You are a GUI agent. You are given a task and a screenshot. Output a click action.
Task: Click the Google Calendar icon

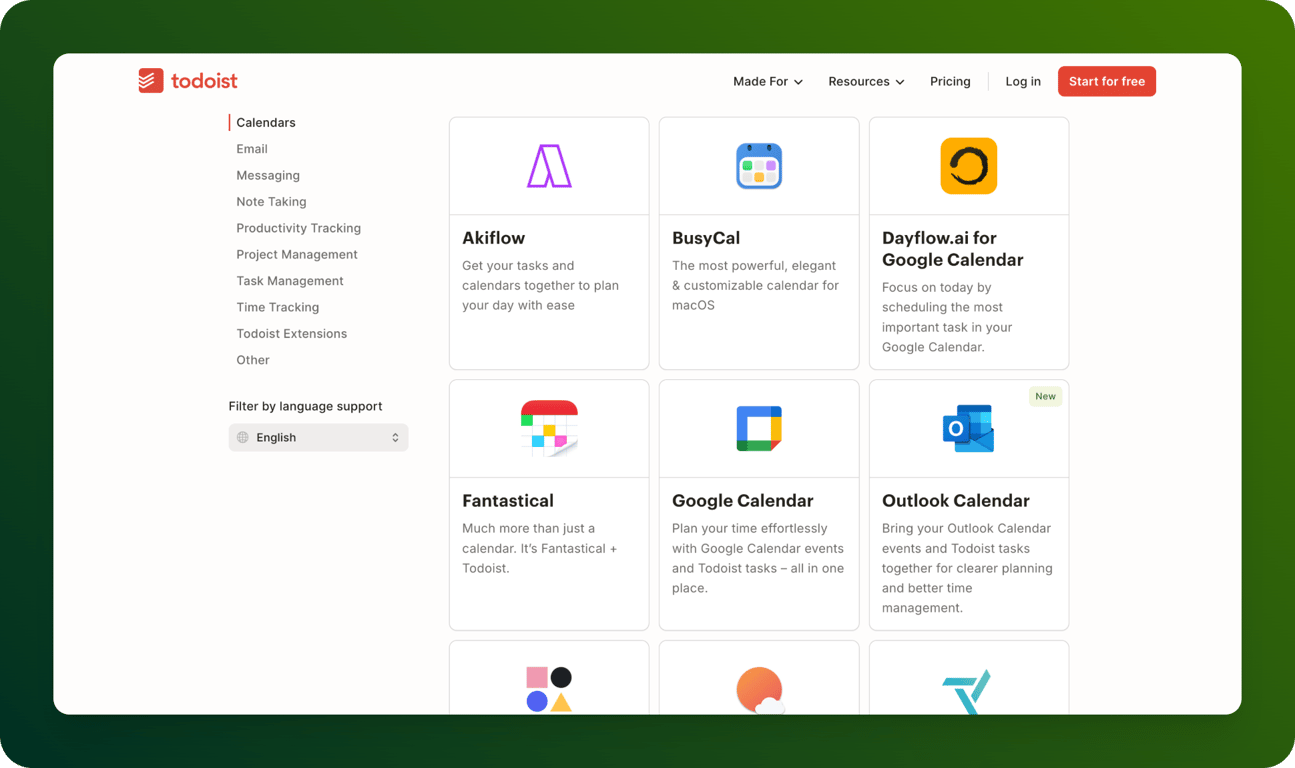click(758, 427)
